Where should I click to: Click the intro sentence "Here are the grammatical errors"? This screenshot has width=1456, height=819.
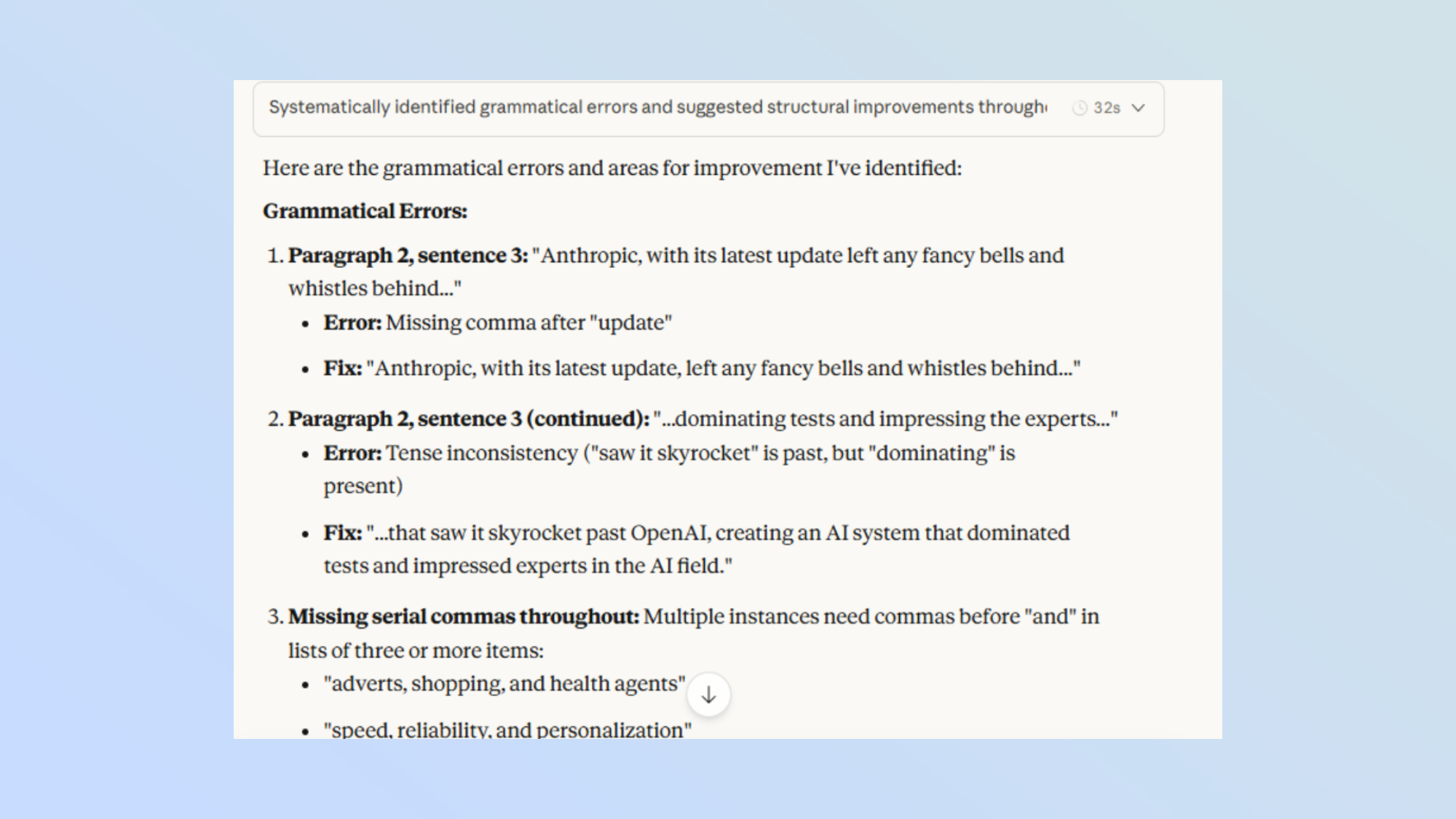612,168
